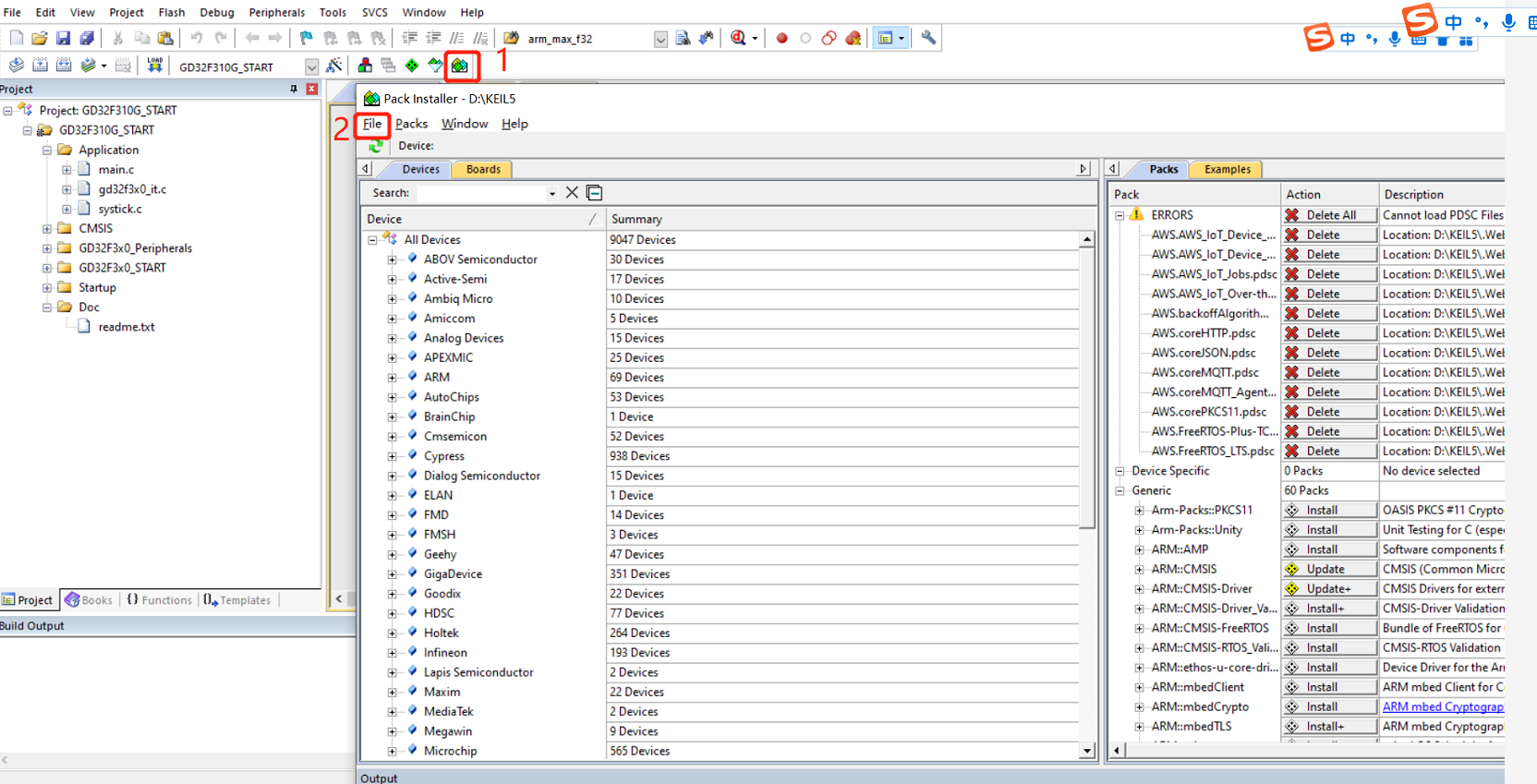Screen dimensions: 1537x784
Task: Download to flash LOAD icon
Action: click(154, 66)
